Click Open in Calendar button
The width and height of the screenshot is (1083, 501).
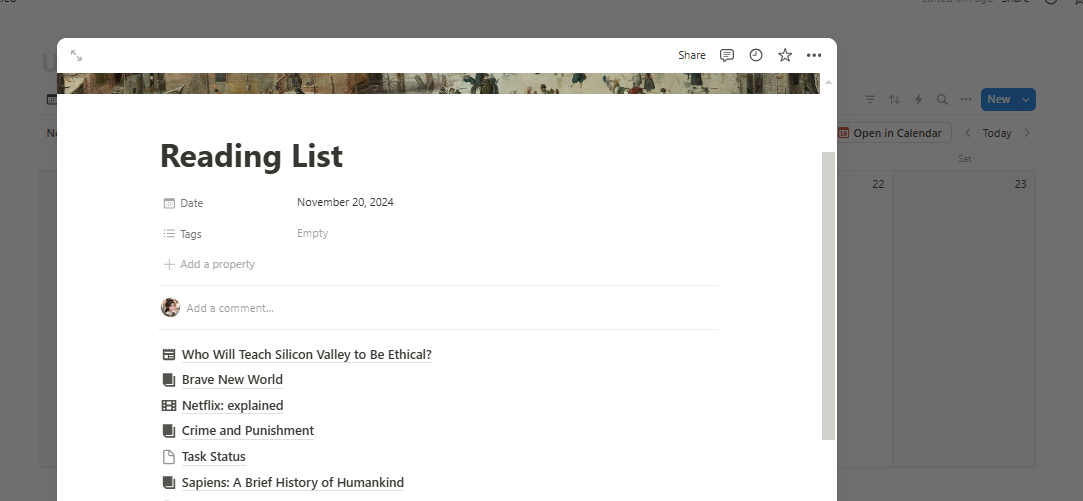tap(892, 133)
